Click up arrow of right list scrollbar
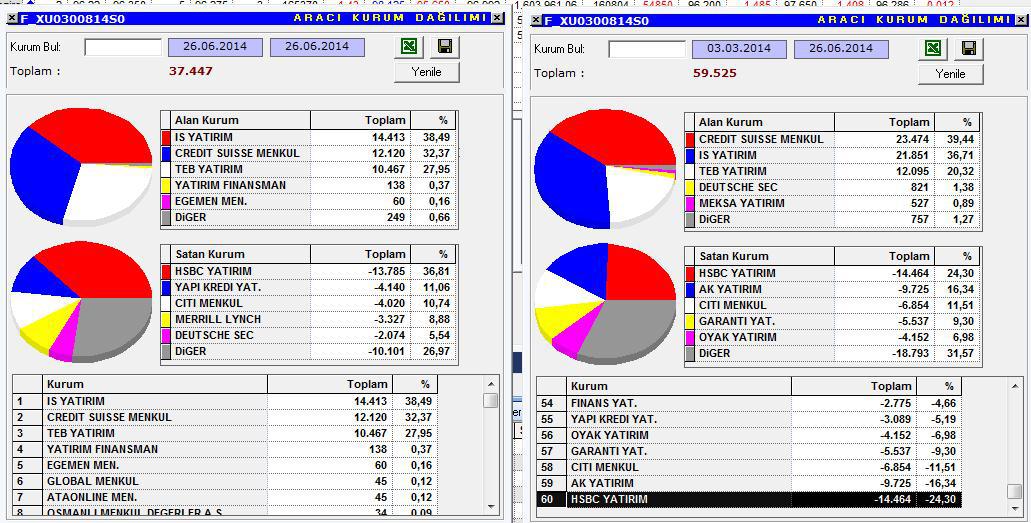Screen dimensions: 1031x523 [x=1015, y=386]
